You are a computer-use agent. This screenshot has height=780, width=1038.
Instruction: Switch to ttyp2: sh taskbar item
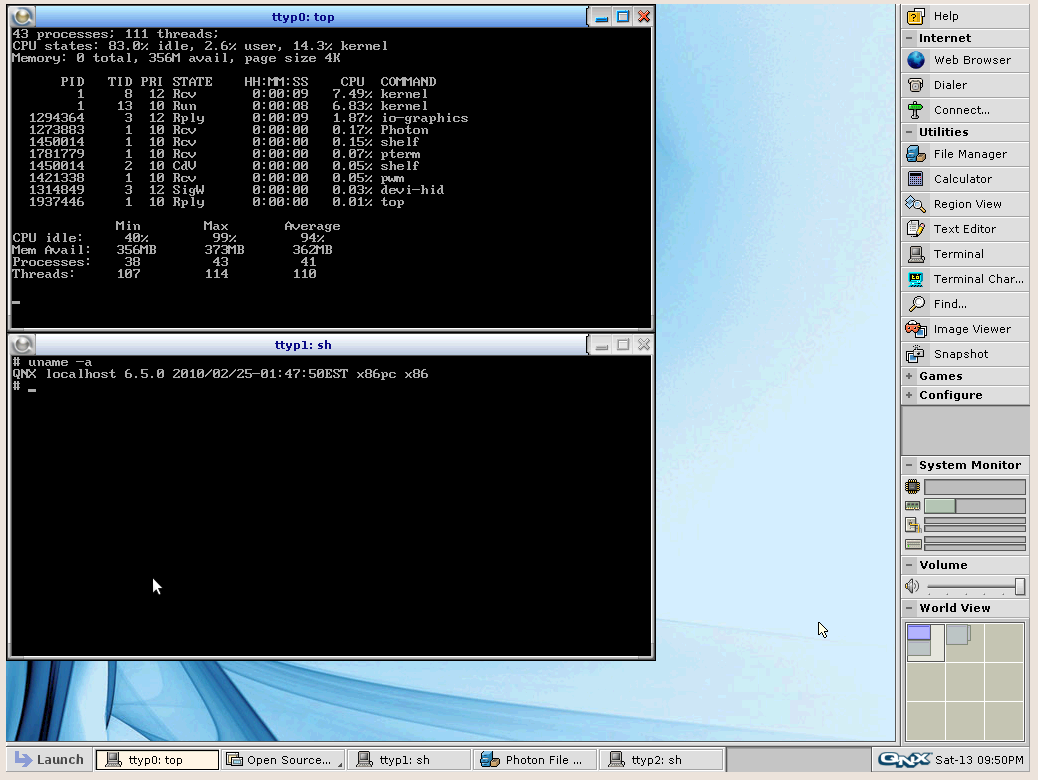coord(661,760)
